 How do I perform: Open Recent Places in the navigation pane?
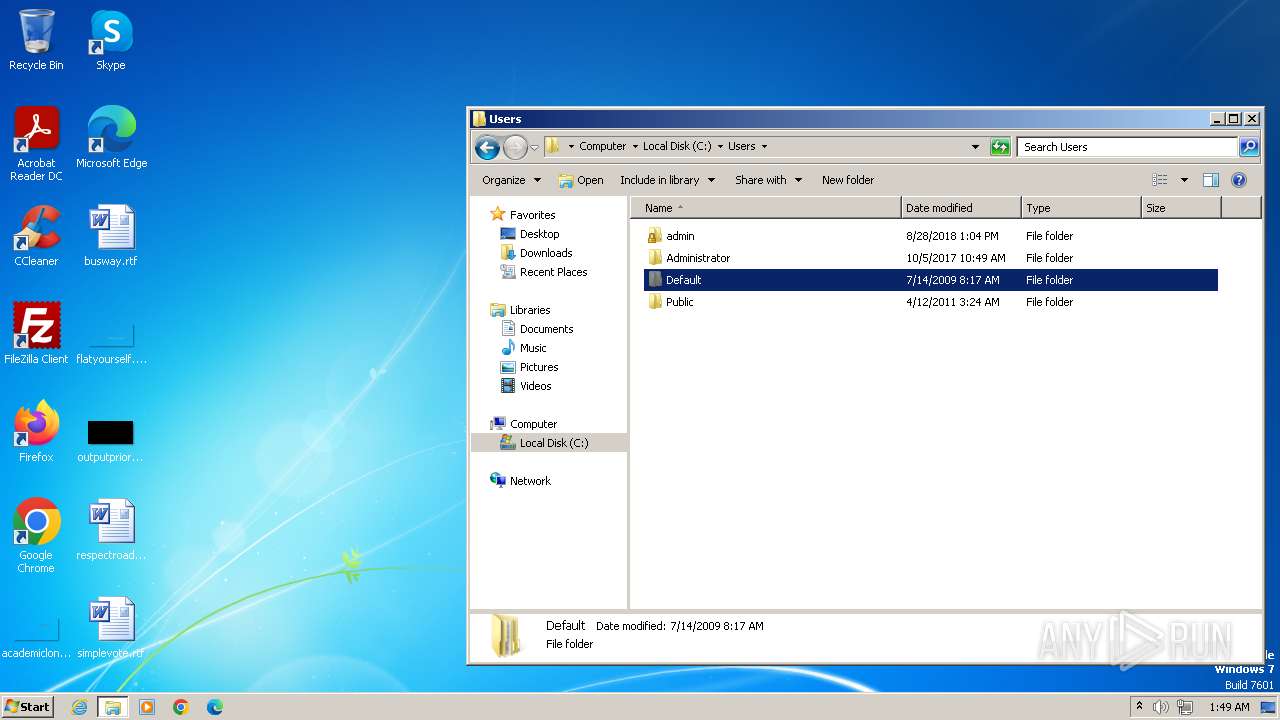pyautogui.click(x=553, y=272)
